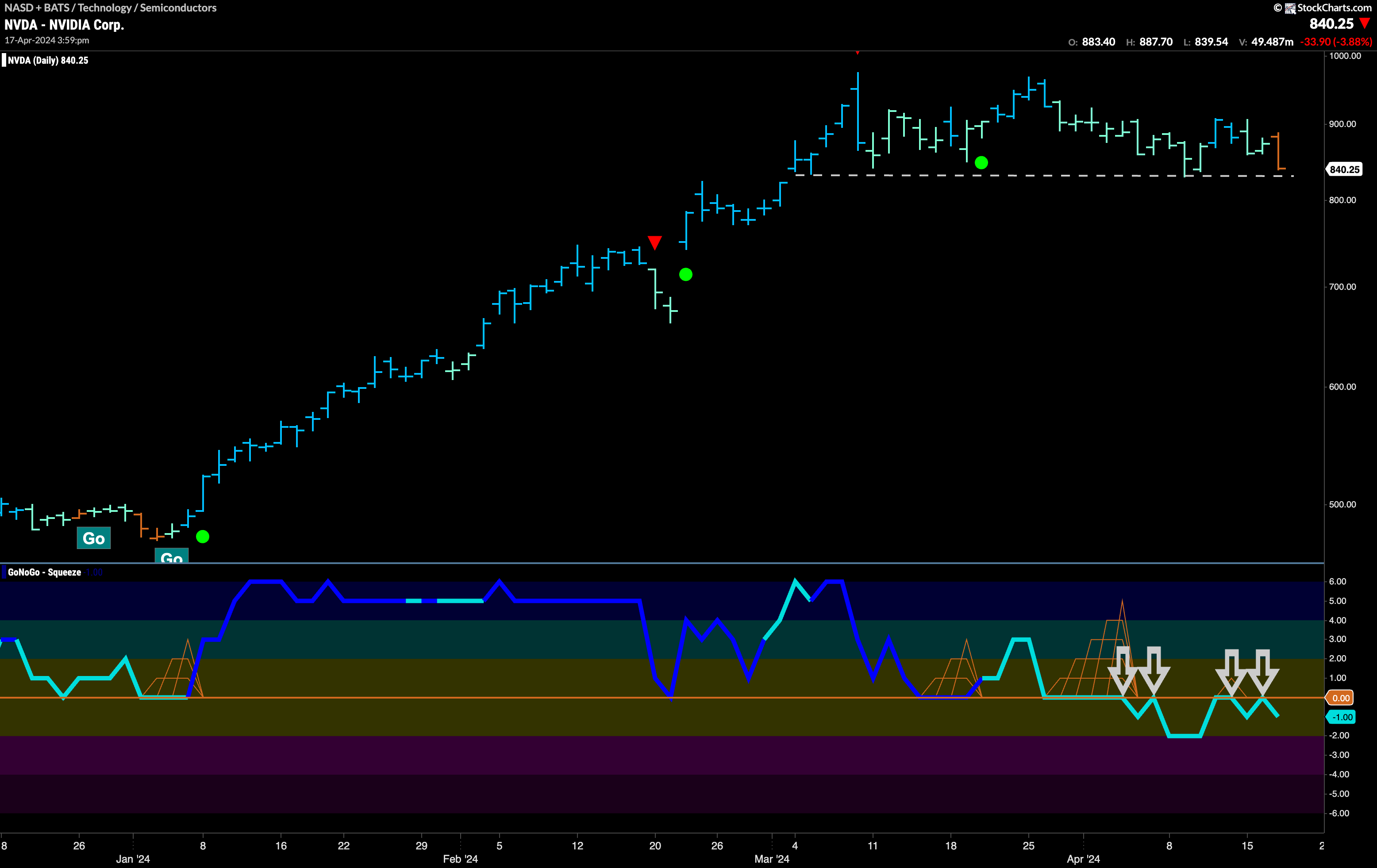Click the 6.00 oscillator axis label

(1338, 581)
